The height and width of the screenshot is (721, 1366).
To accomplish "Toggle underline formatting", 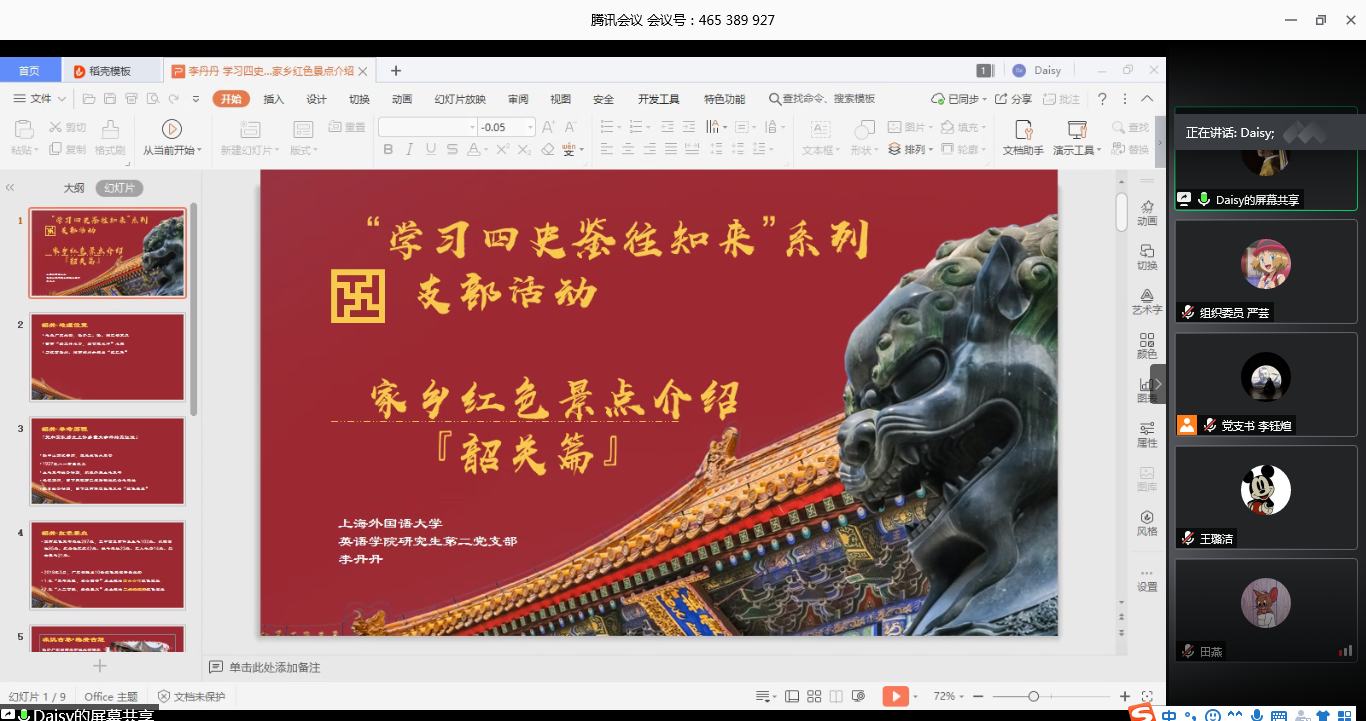I will 430,150.
